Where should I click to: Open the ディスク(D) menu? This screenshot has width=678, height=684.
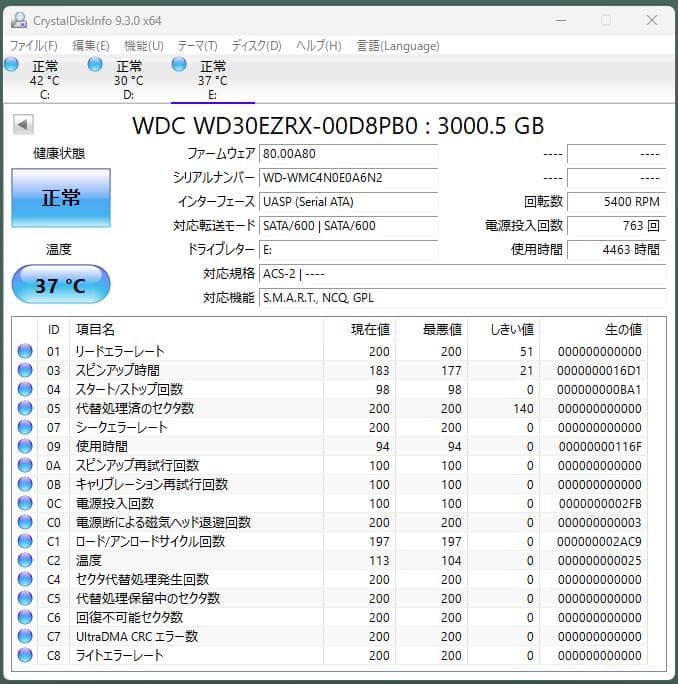click(x=257, y=46)
